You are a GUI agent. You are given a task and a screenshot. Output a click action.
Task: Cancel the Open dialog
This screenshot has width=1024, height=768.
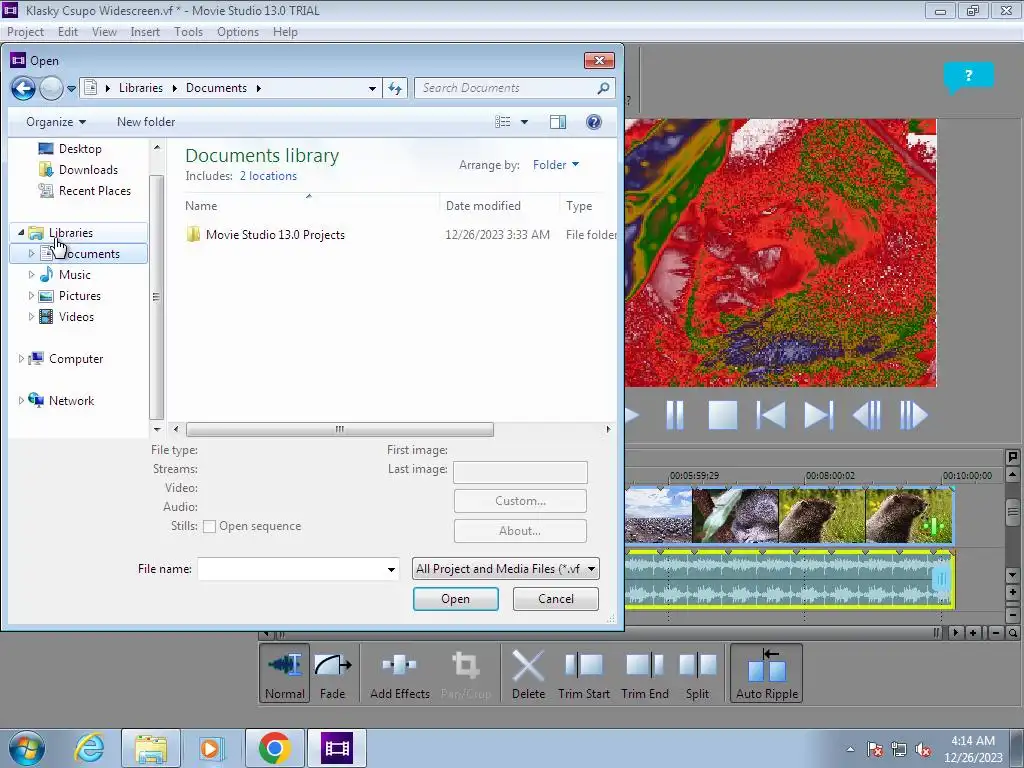pyautogui.click(x=556, y=599)
